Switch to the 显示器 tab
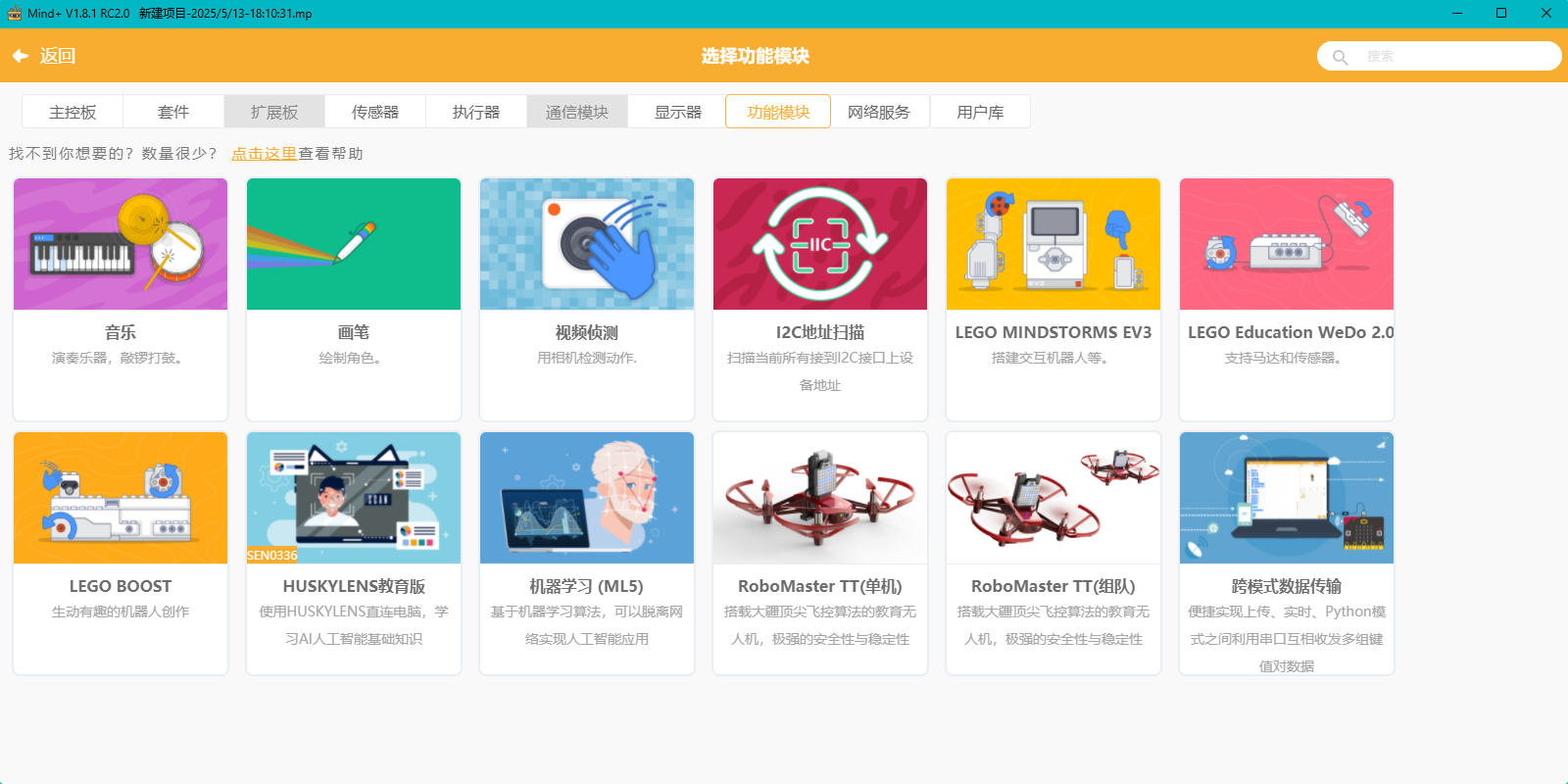This screenshot has width=1568, height=784. click(678, 112)
